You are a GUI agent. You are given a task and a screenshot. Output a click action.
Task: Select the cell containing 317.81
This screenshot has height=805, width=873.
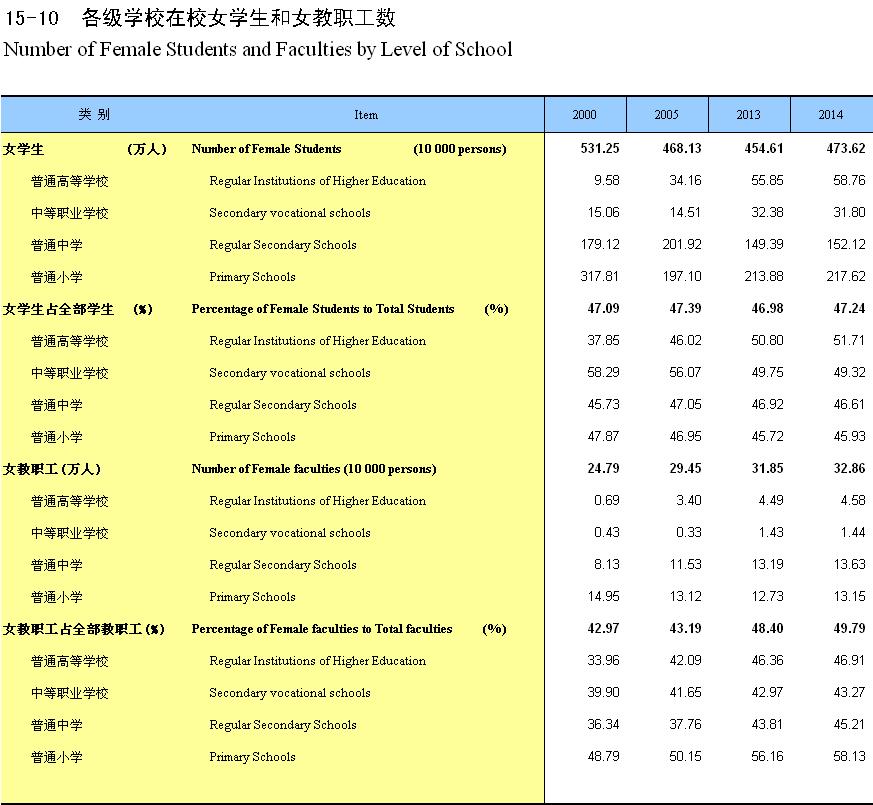click(602, 277)
